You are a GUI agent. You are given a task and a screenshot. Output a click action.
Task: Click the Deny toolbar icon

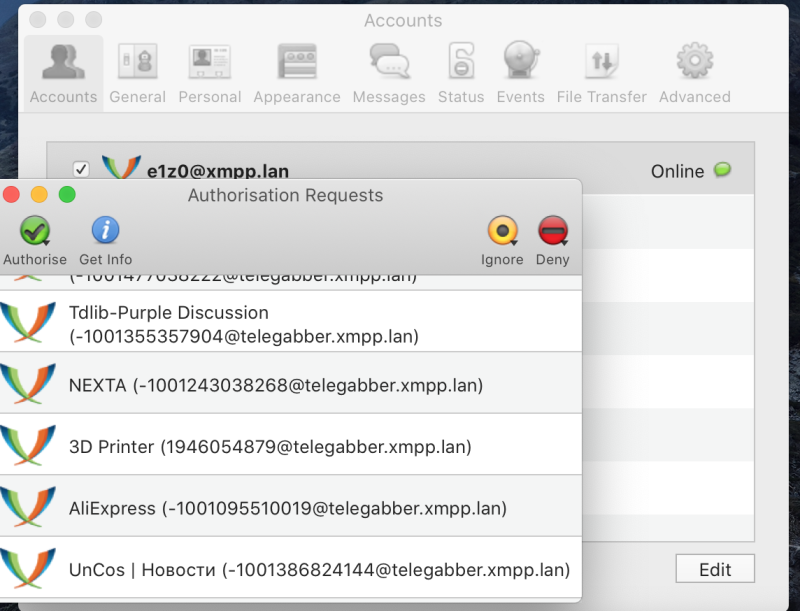click(553, 231)
